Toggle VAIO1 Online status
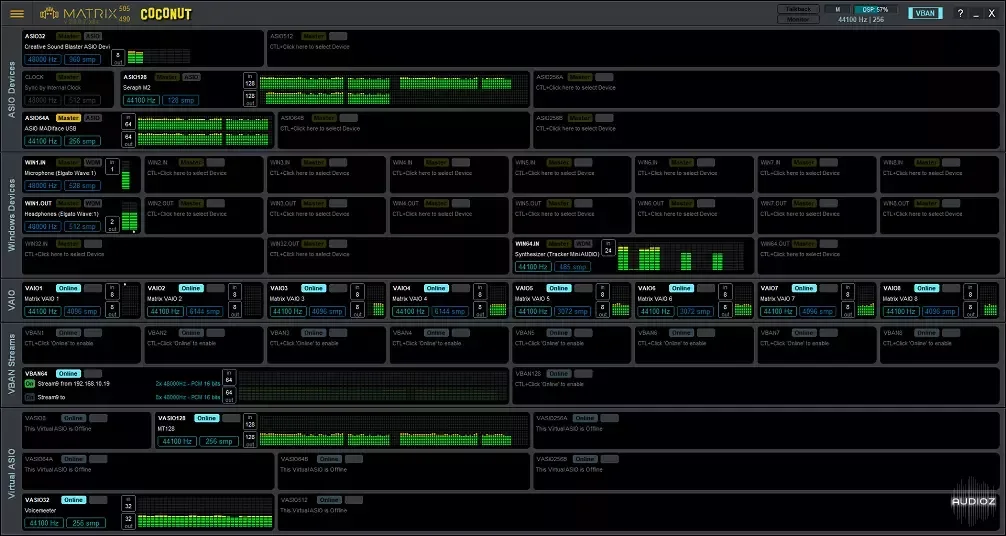The height and width of the screenshot is (536, 1006). pyautogui.click(x=68, y=288)
